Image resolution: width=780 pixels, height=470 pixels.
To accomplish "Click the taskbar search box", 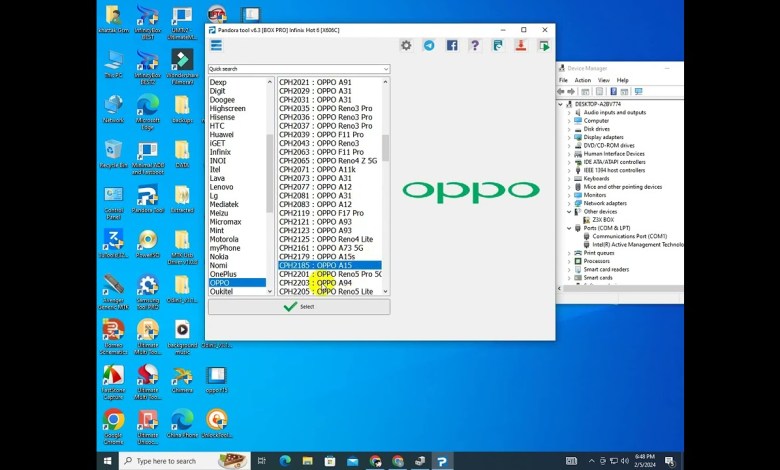I will pyautogui.click(x=184, y=461).
